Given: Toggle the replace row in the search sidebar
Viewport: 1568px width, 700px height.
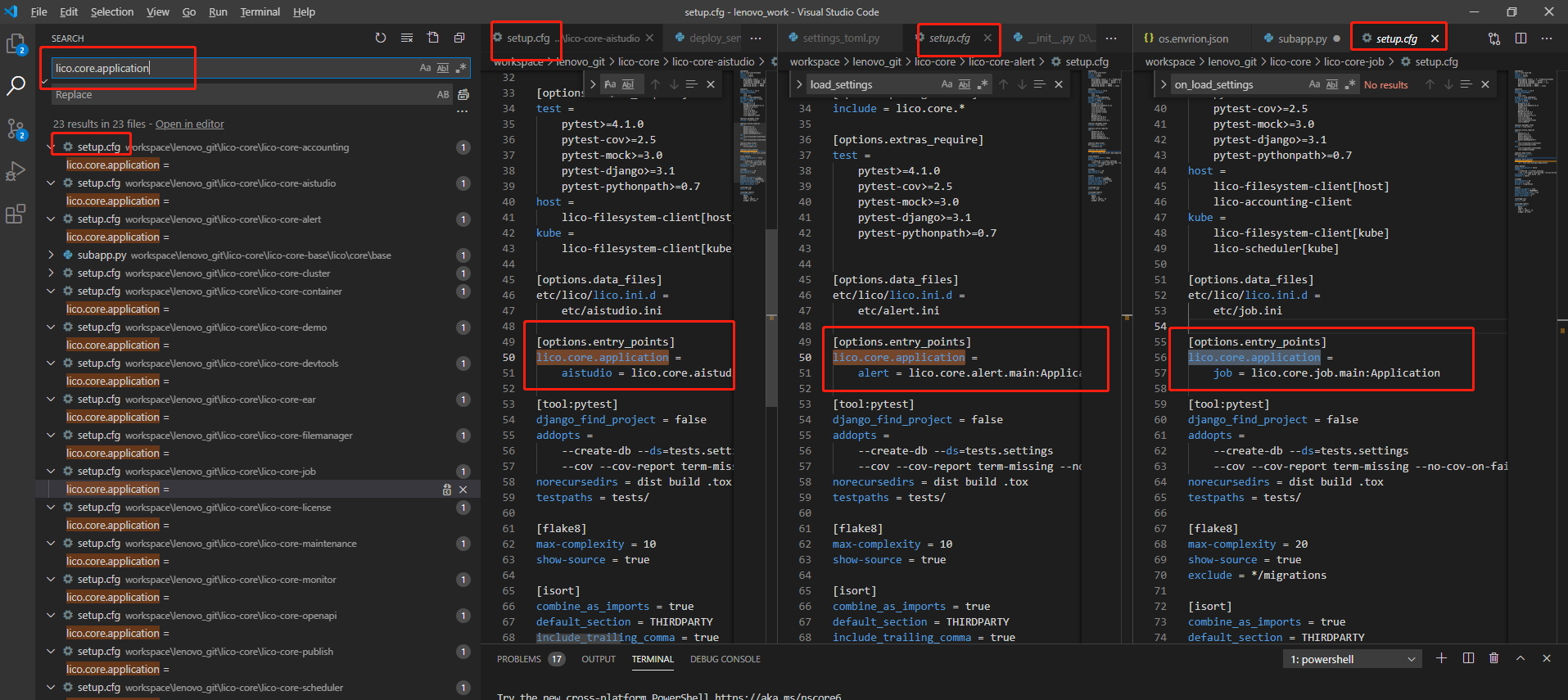Looking at the screenshot, I should coord(43,81).
